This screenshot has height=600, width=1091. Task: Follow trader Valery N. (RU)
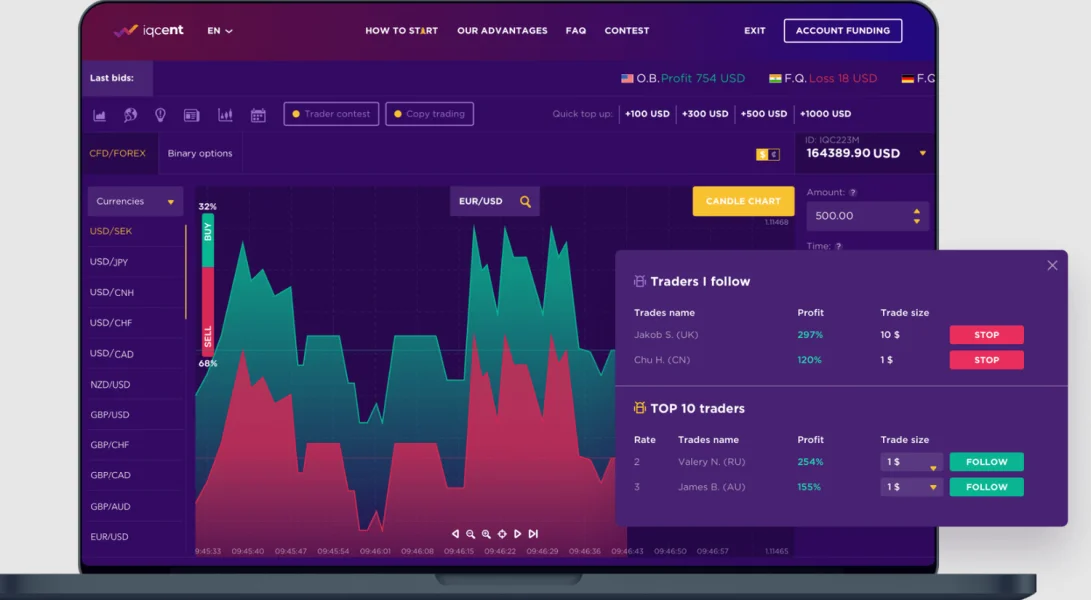coord(986,461)
